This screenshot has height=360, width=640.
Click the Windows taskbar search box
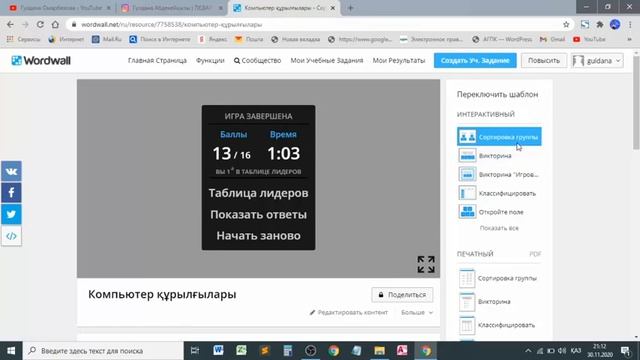point(103,351)
